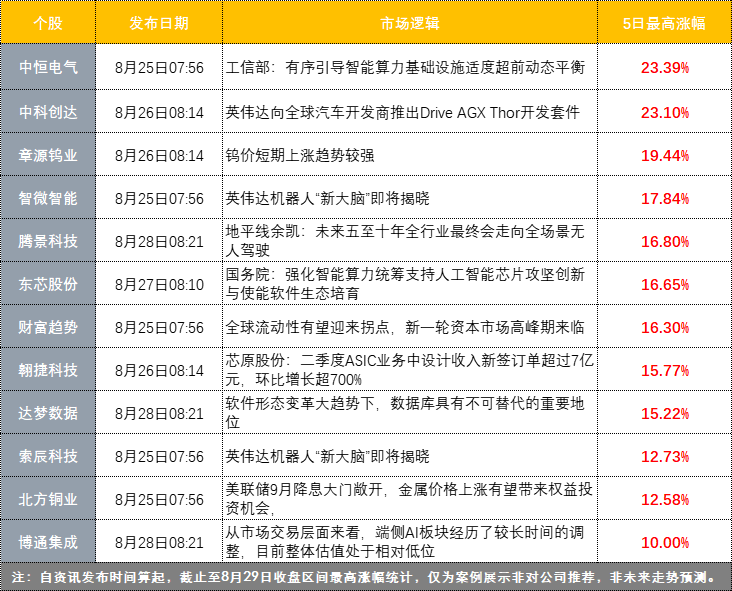Screen dimensions: 732x591
Task: Click the date in 达梦数据 row
Action: [159, 413]
